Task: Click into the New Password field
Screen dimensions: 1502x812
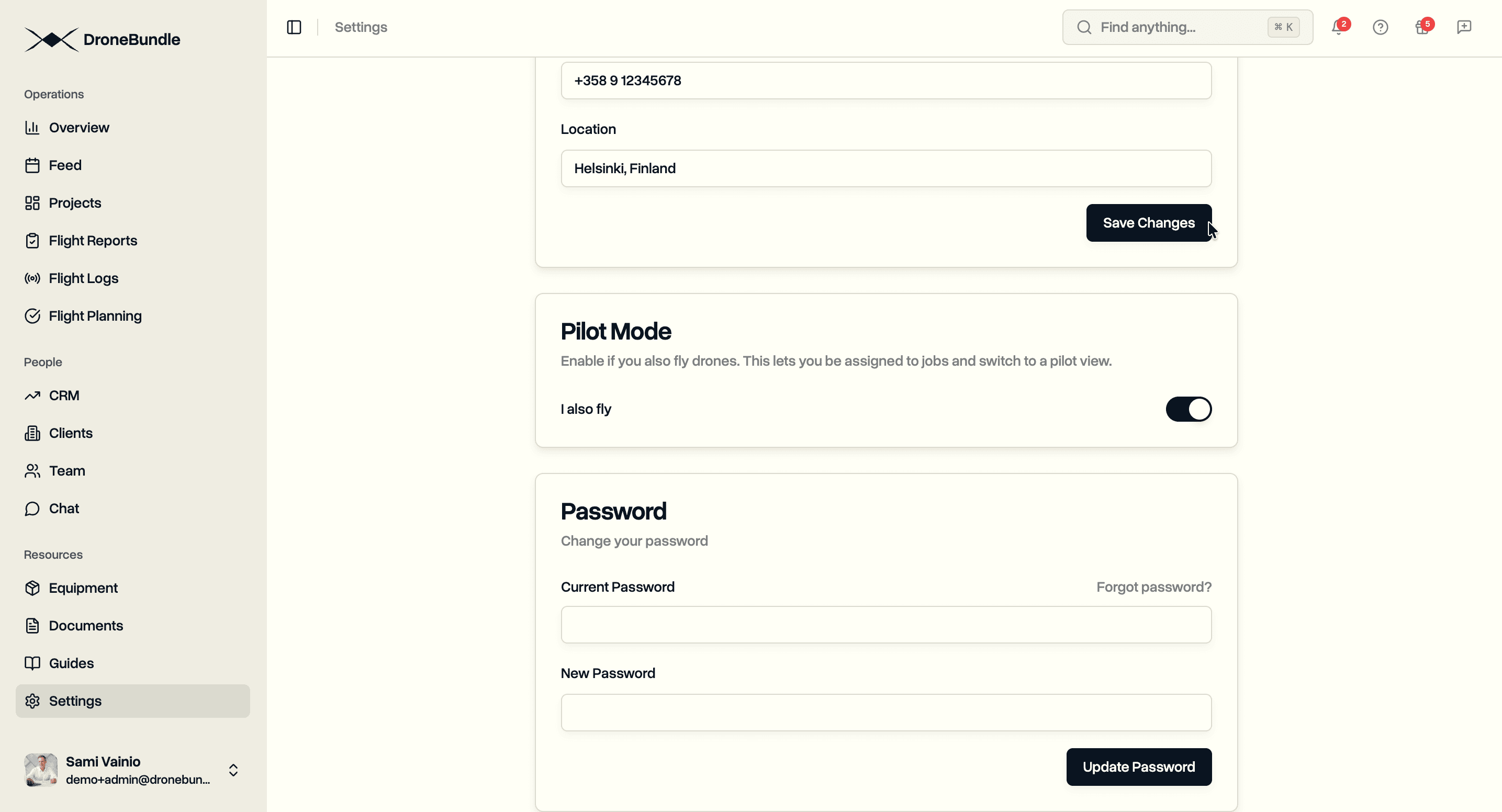Action: pos(885,712)
